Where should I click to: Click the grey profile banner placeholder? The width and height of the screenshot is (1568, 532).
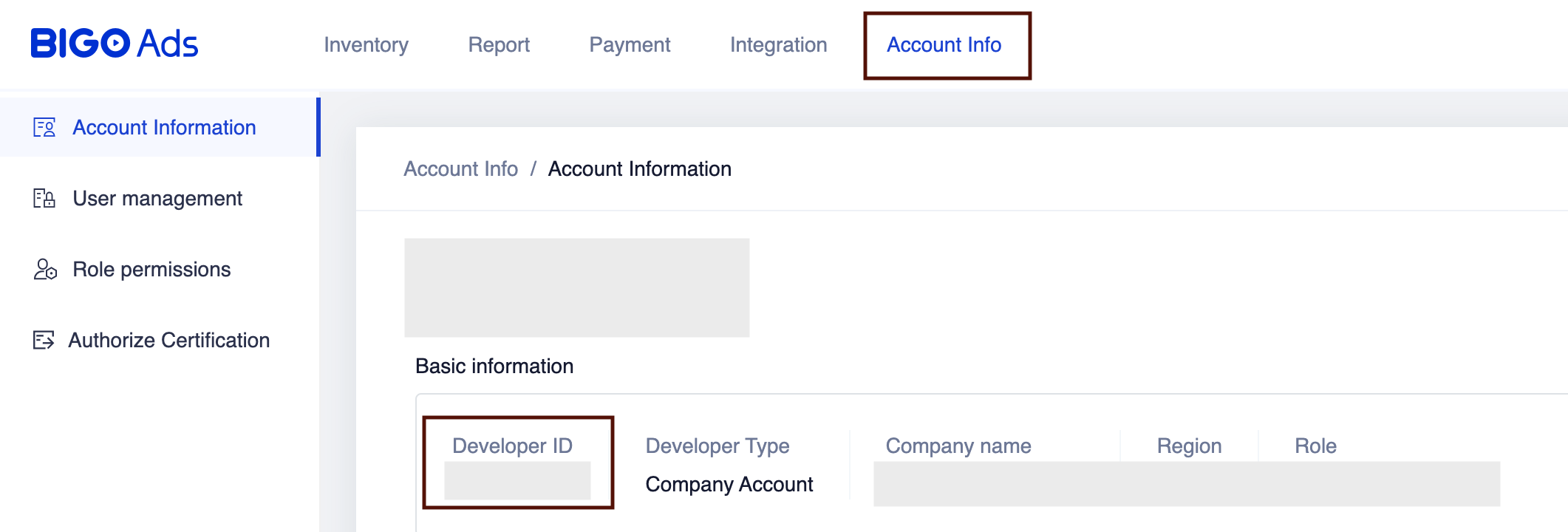click(x=576, y=287)
